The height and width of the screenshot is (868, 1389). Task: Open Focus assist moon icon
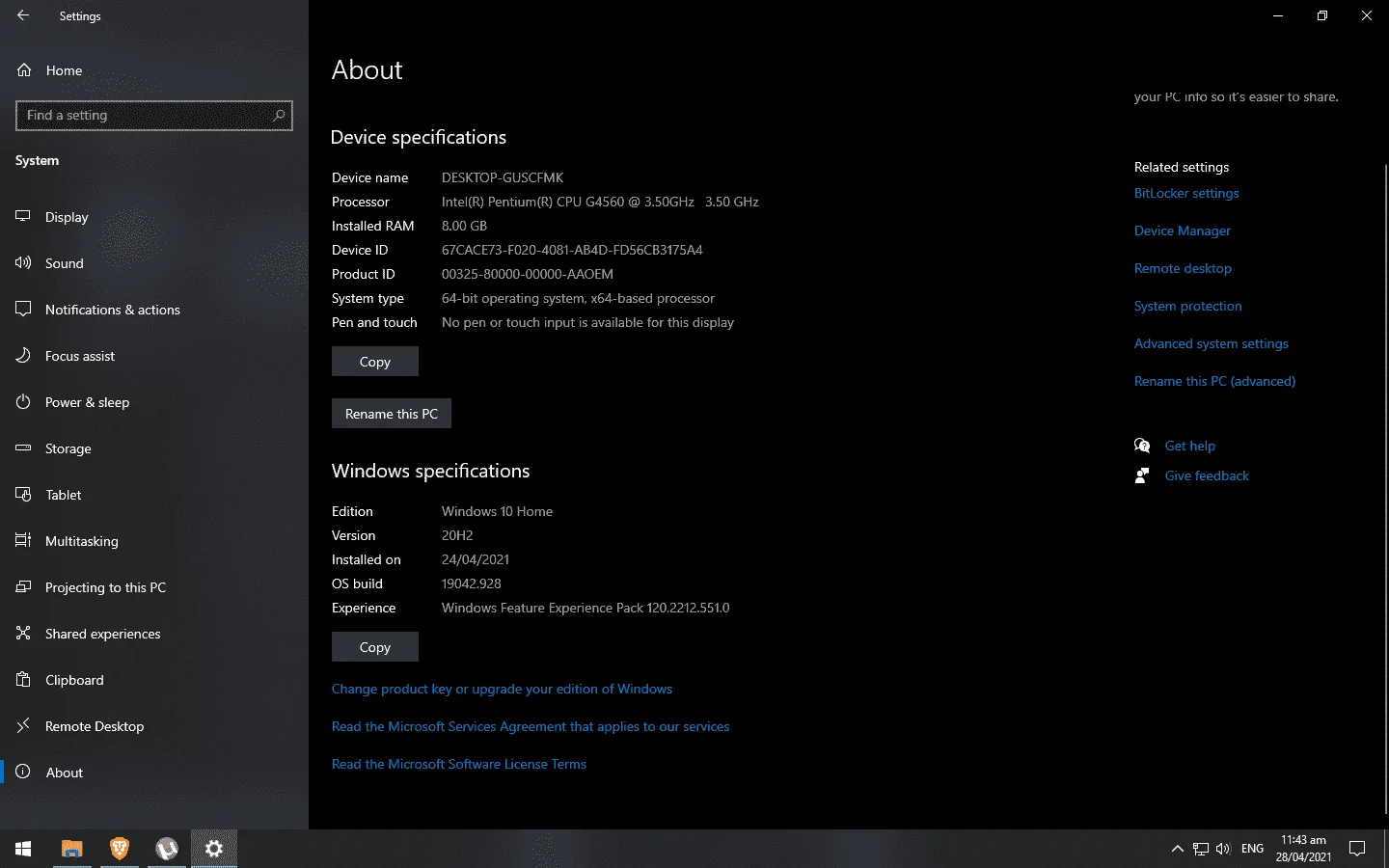click(23, 356)
